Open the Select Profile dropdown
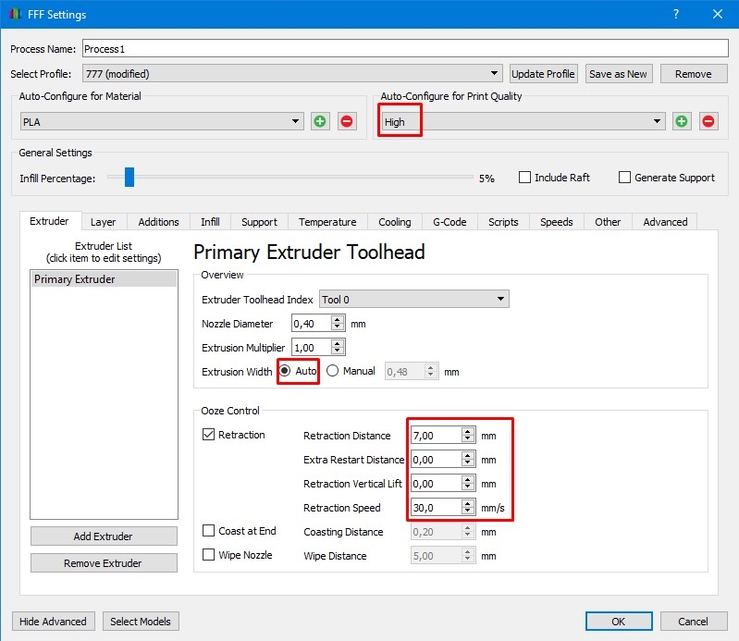Image resolution: width=739 pixels, height=641 pixels. pyautogui.click(x=292, y=74)
